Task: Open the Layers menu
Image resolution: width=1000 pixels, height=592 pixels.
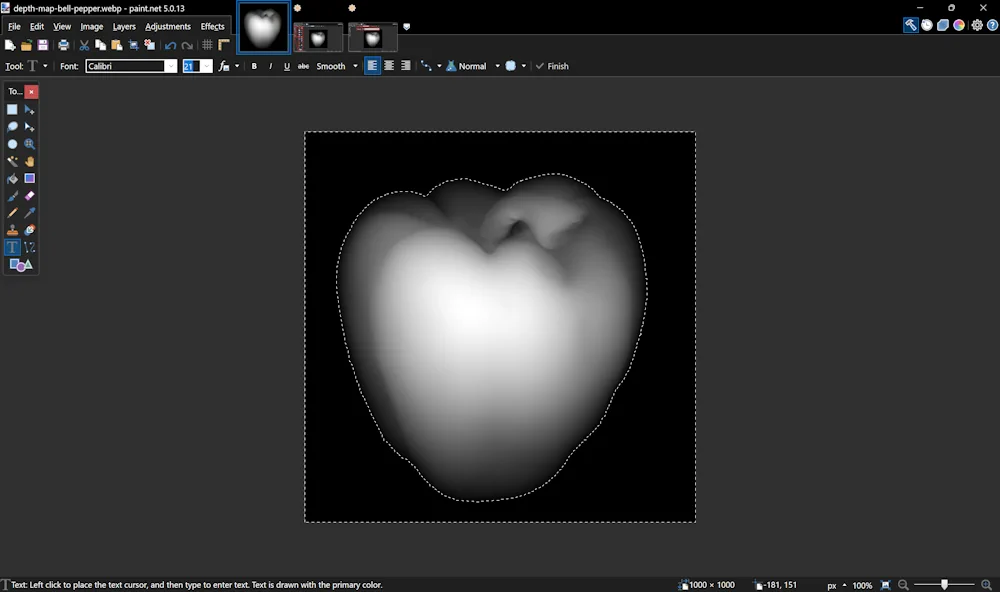Action: click(124, 27)
